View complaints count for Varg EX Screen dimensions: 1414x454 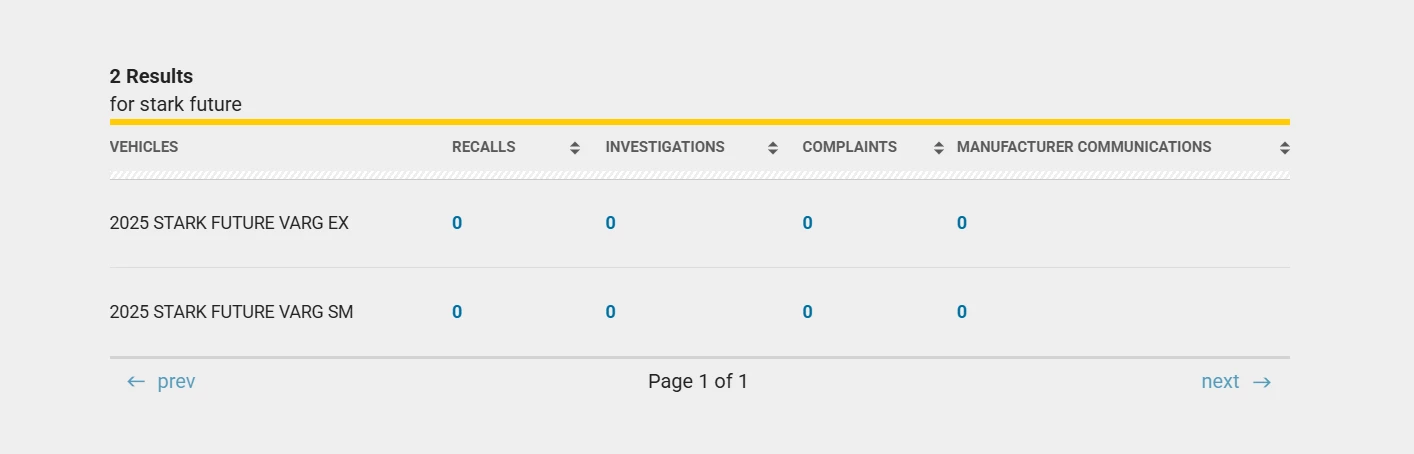(x=807, y=223)
